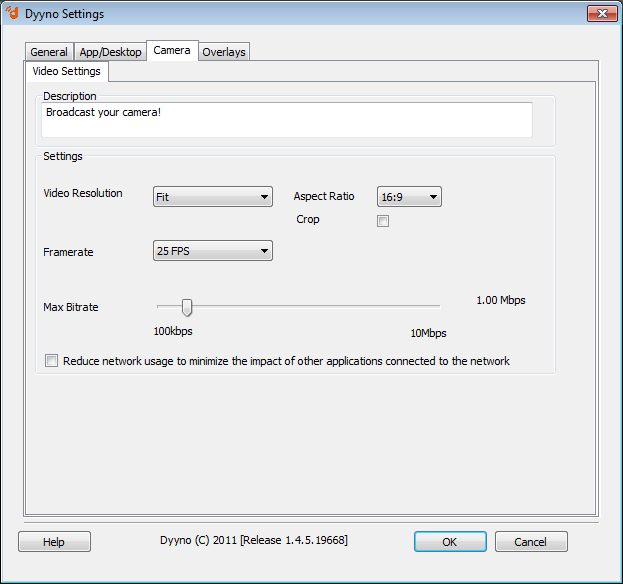Click the Cancel button
This screenshot has width=623, height=584.
click(x=531, y=542)
